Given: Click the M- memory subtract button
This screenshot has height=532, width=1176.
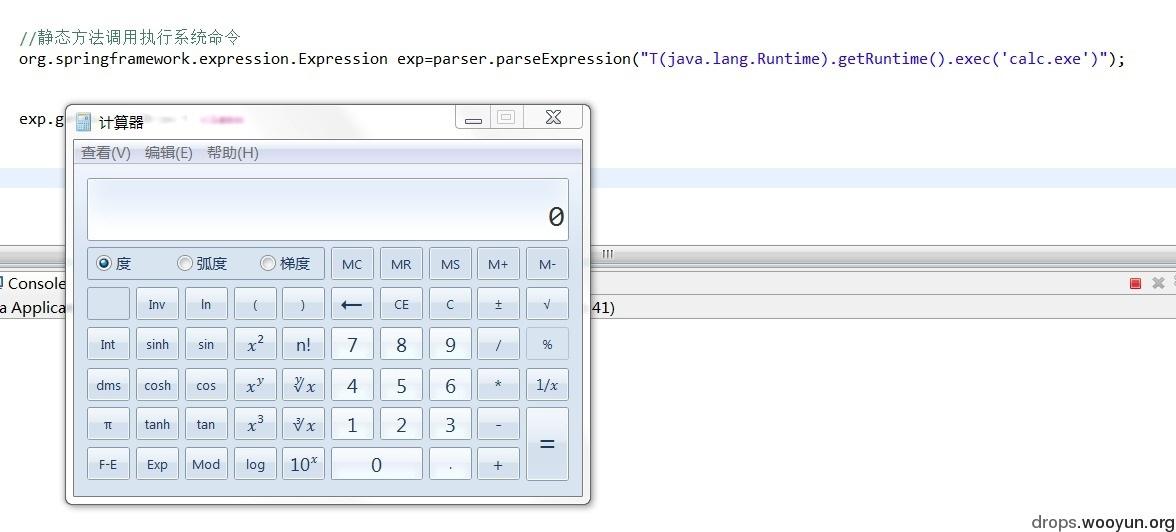Looking at the screenshot, I should (x=548, y=264).
